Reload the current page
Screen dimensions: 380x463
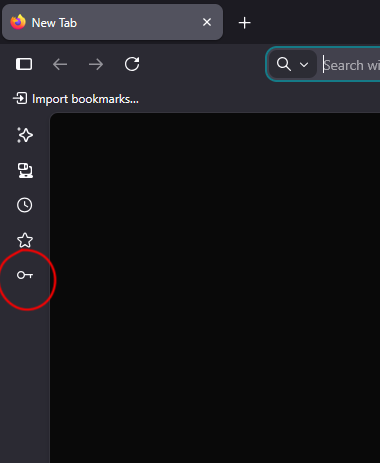(132, 64)
